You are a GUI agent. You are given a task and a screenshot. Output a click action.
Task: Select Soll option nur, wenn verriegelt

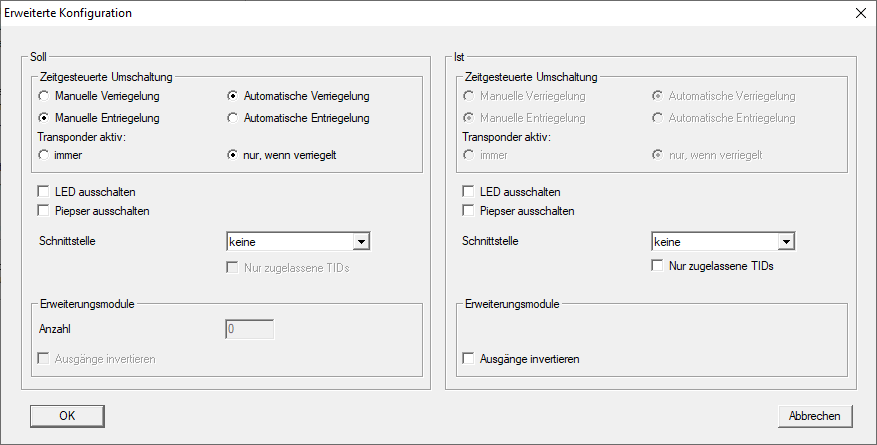click(233, 155)
